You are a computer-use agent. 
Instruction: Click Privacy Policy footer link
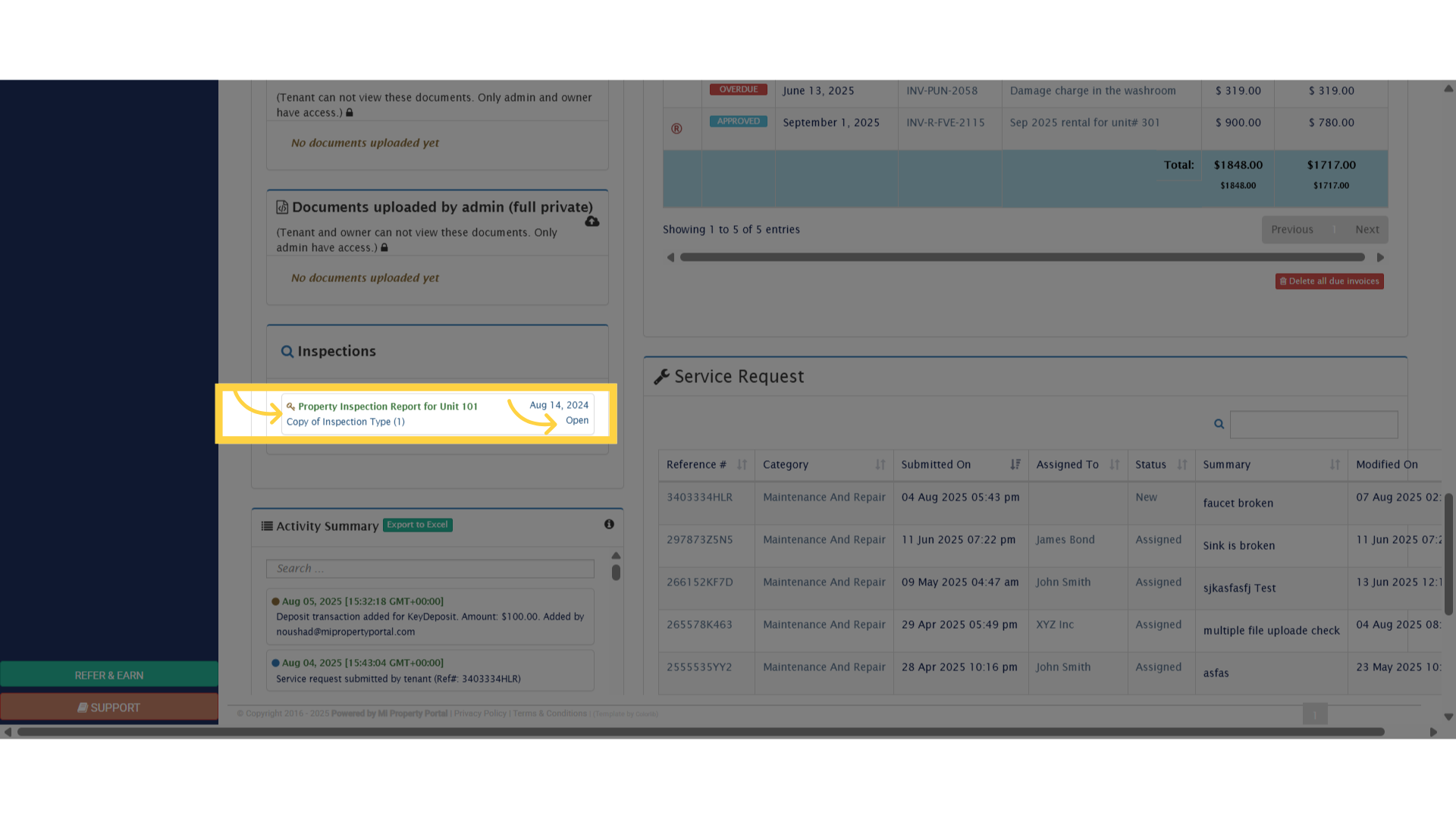point(480,714)
